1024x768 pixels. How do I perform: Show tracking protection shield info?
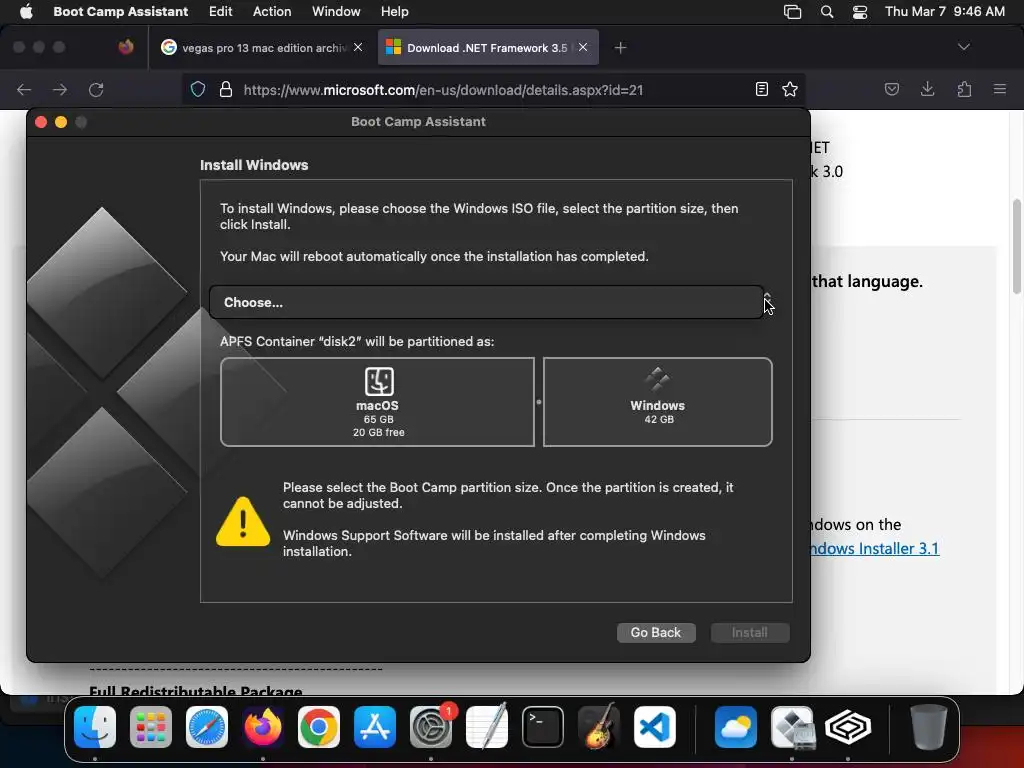tap(198, 89)
